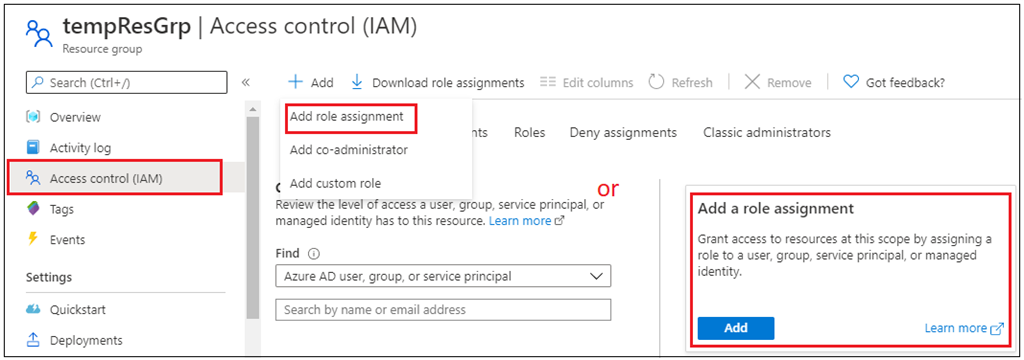This screenshot has width=1024, height=360.
Task: Focus the Search (Ctrl+/) sidebar box
Action: tap(127, 82)
